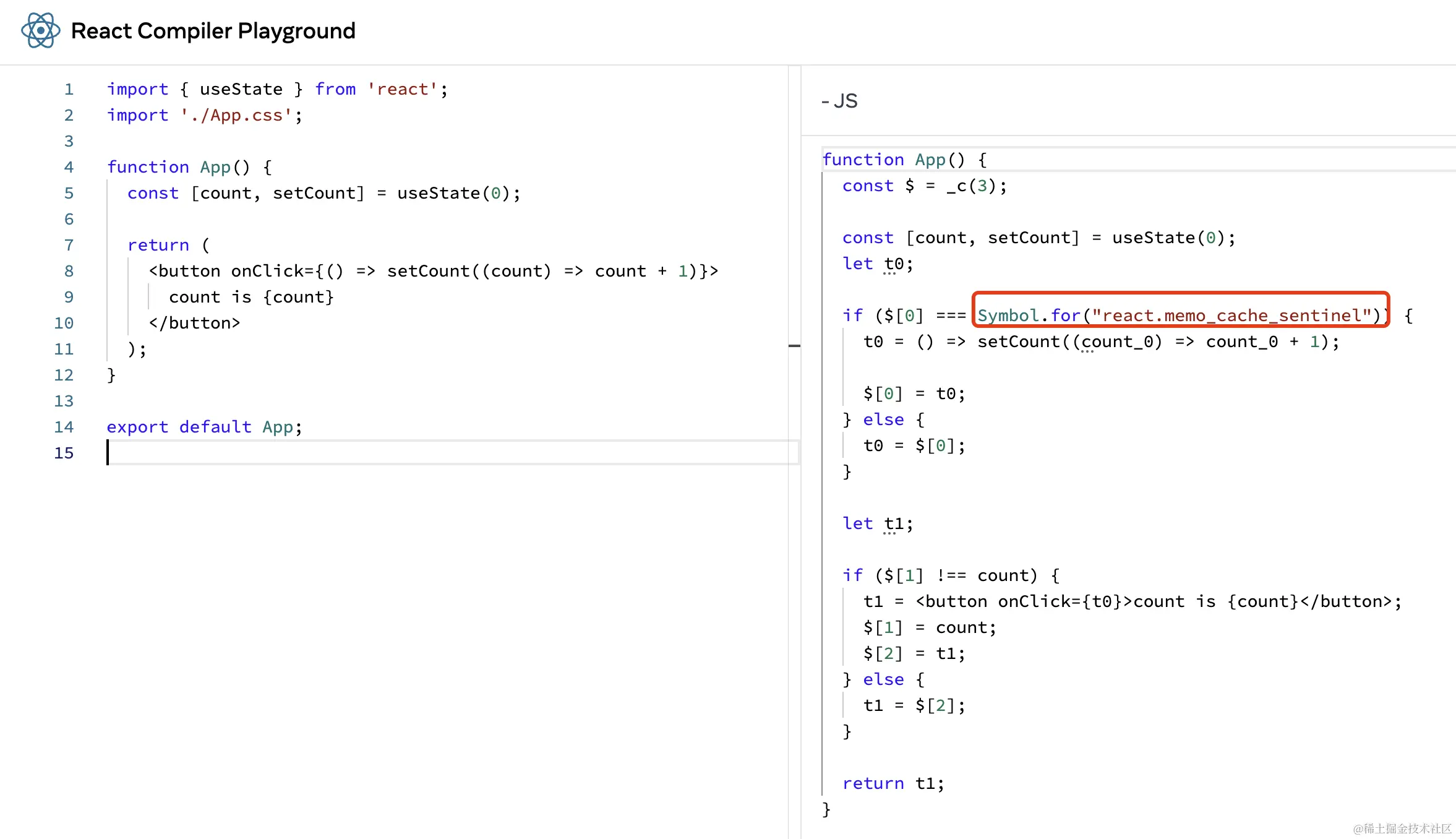
Task: Click the './App.css' import string
Action: click(236, 115)
